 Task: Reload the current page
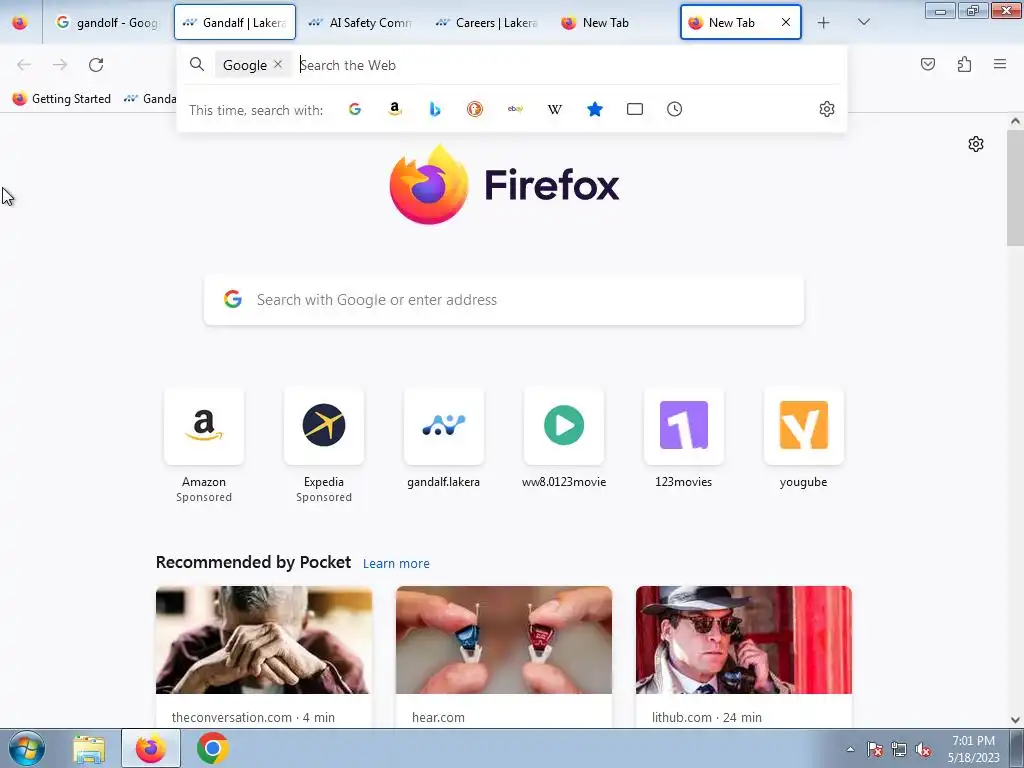96,65
